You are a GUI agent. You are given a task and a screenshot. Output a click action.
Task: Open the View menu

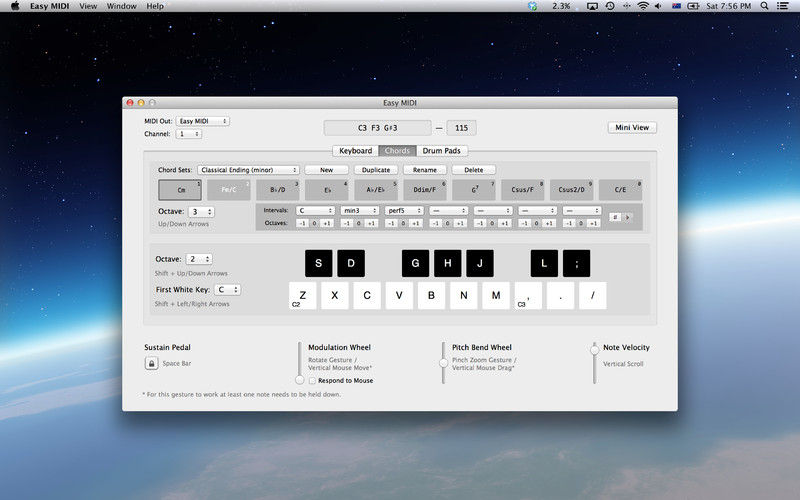88,6
